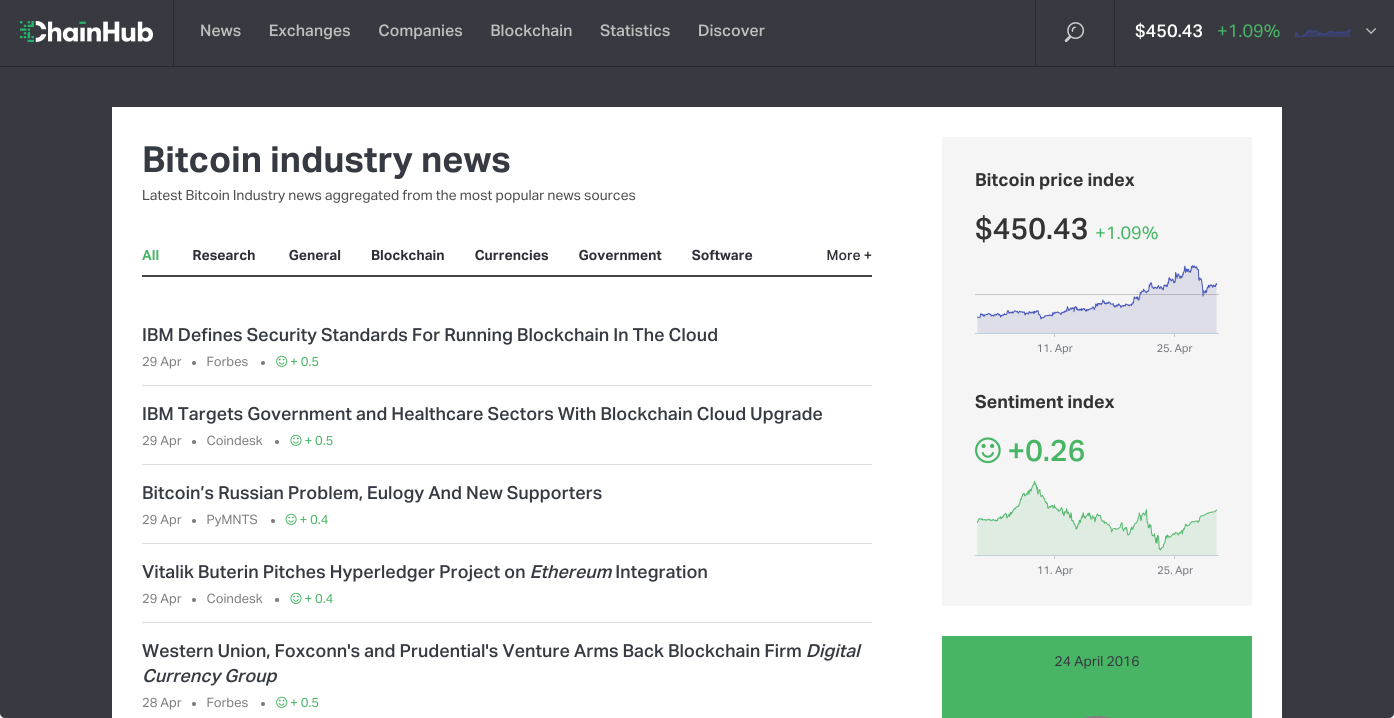Open the Exchanges menu

[309, 31]
